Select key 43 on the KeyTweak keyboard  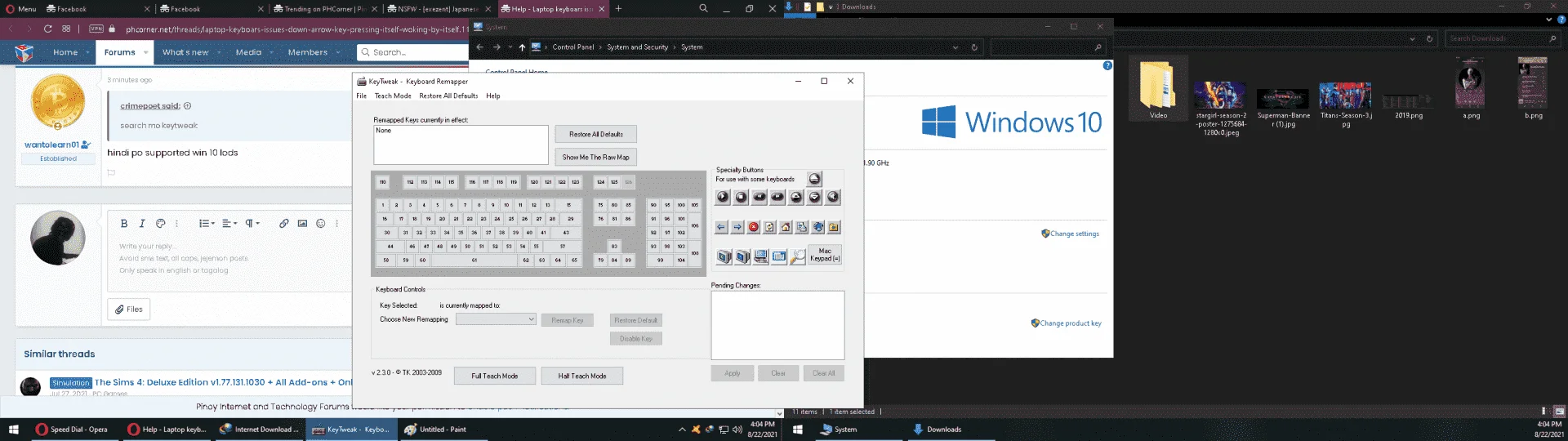pyautogui.click(x=566, y=233)
